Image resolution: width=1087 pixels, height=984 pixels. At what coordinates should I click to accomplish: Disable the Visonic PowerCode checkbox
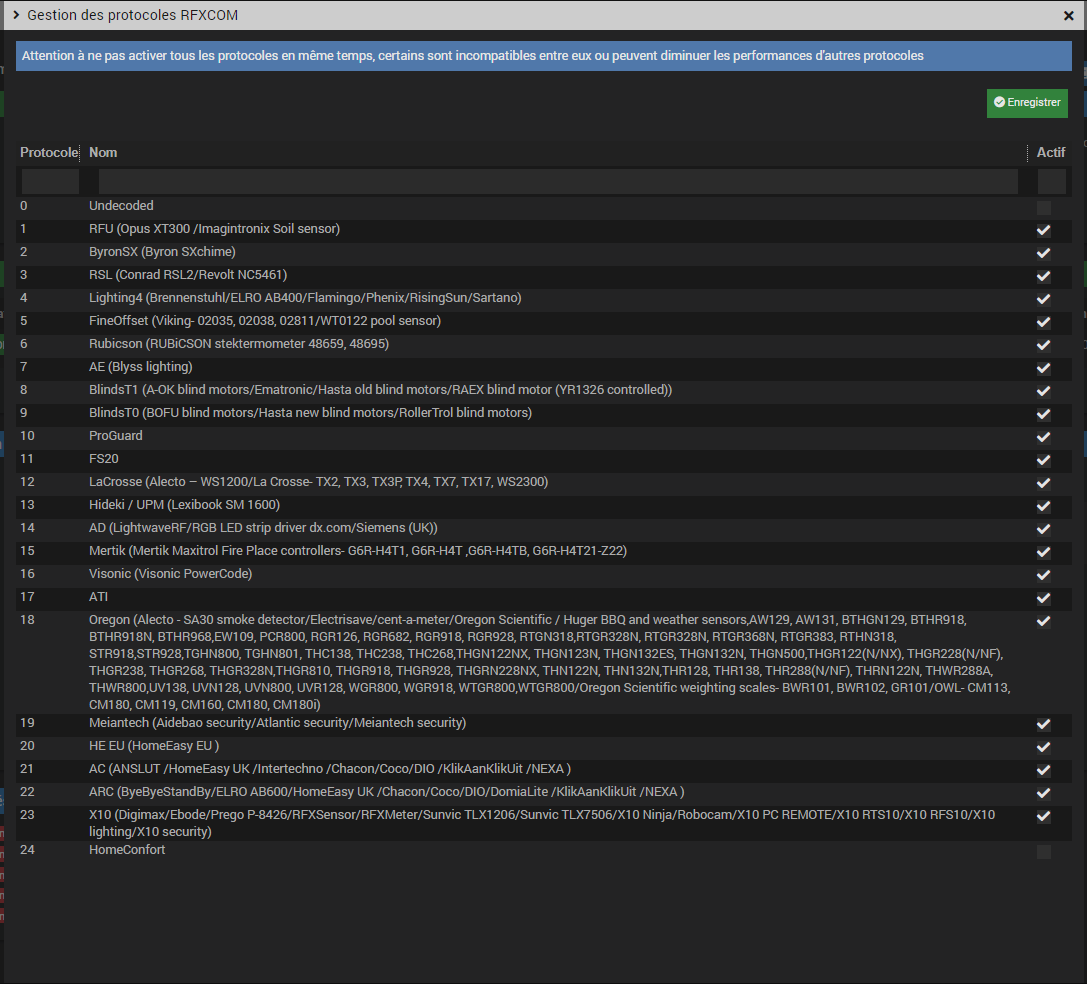click(1043, 575)
